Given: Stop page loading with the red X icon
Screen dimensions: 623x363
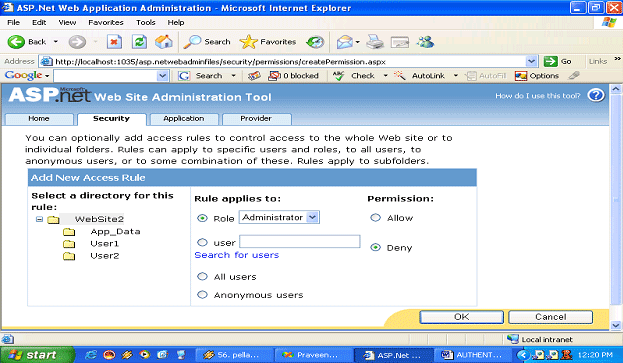Looking at the screenshot, I should pyautogui.click(x=114, y=42).
